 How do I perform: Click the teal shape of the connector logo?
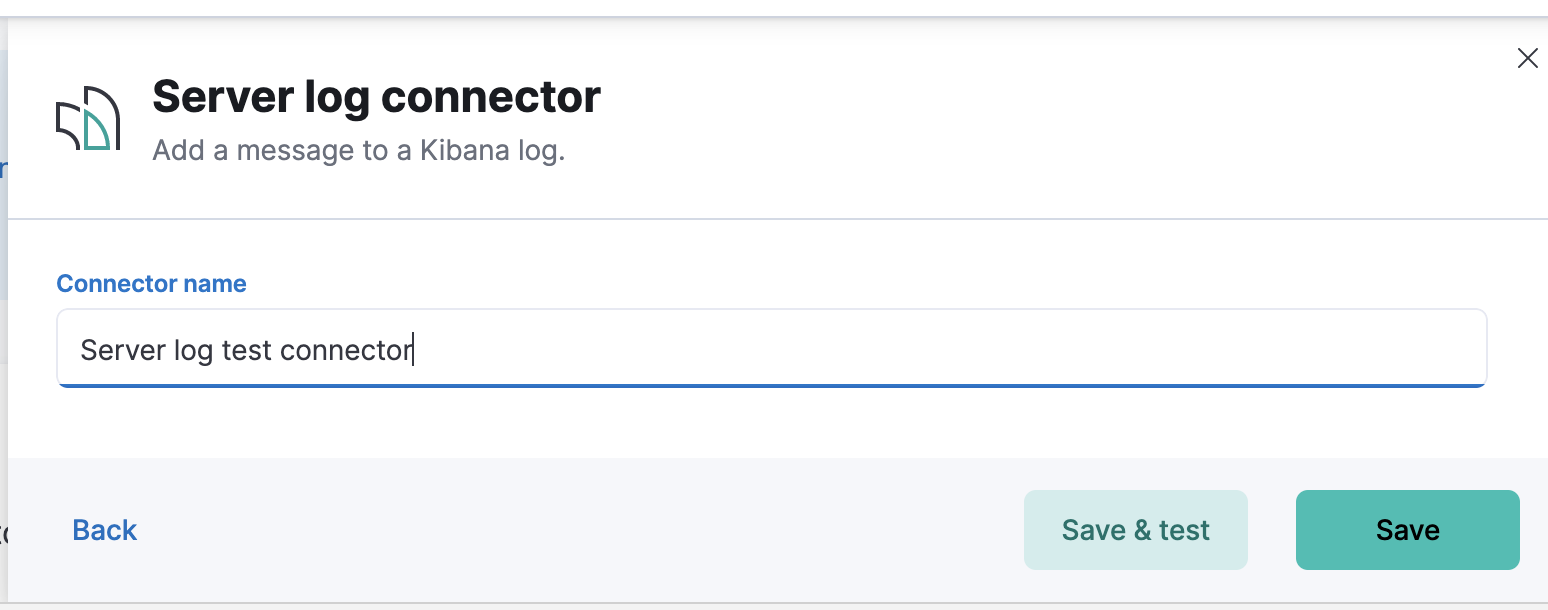[x=95, y=133]
